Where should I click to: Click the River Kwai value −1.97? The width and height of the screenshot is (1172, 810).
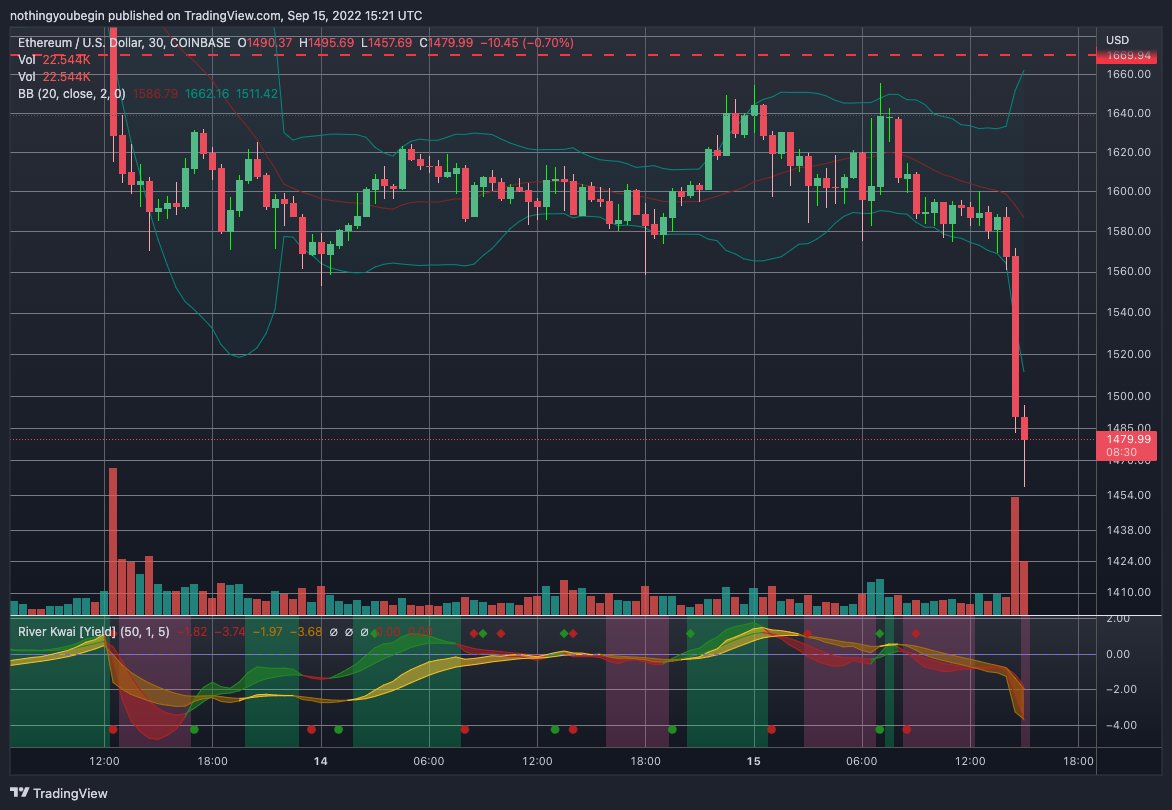point(267,631)
